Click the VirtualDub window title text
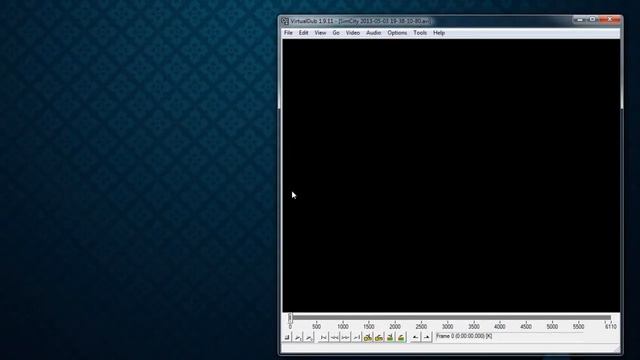The height and width of the screenshot is (360, 640). click(360, 21)
